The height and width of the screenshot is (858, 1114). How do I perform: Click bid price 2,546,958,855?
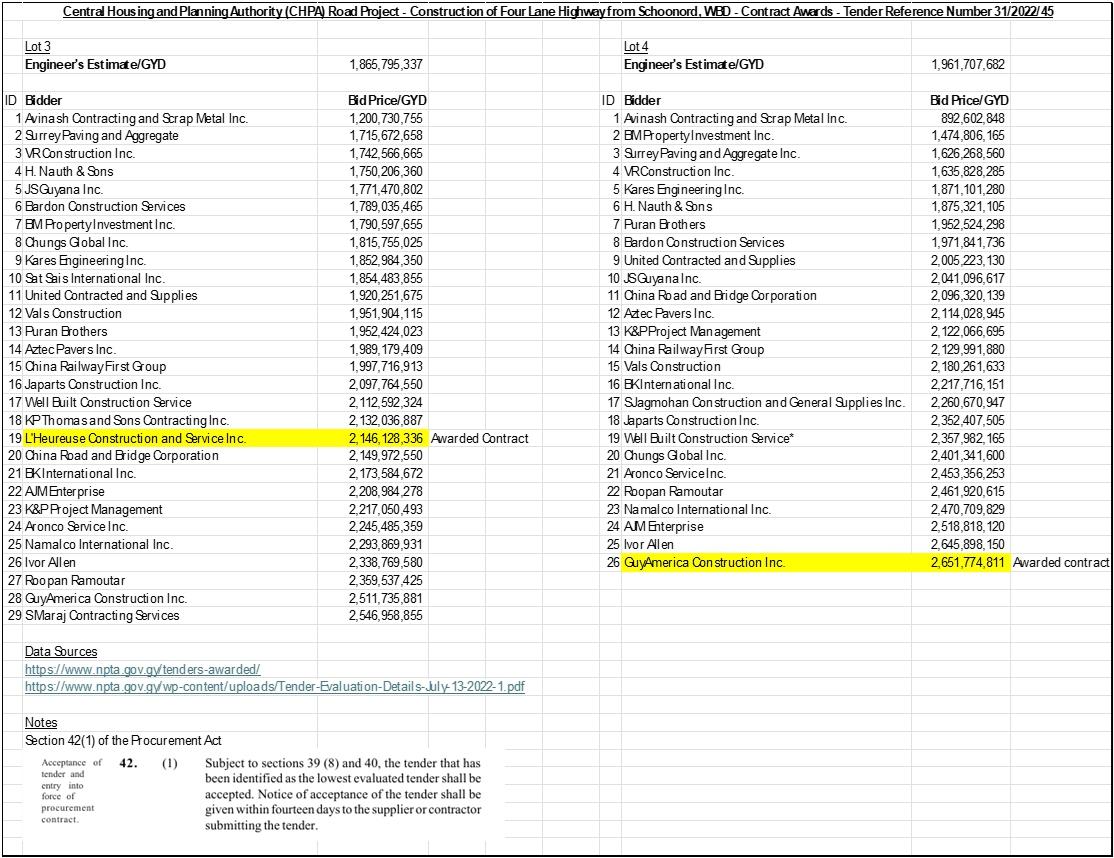[386, 616]
